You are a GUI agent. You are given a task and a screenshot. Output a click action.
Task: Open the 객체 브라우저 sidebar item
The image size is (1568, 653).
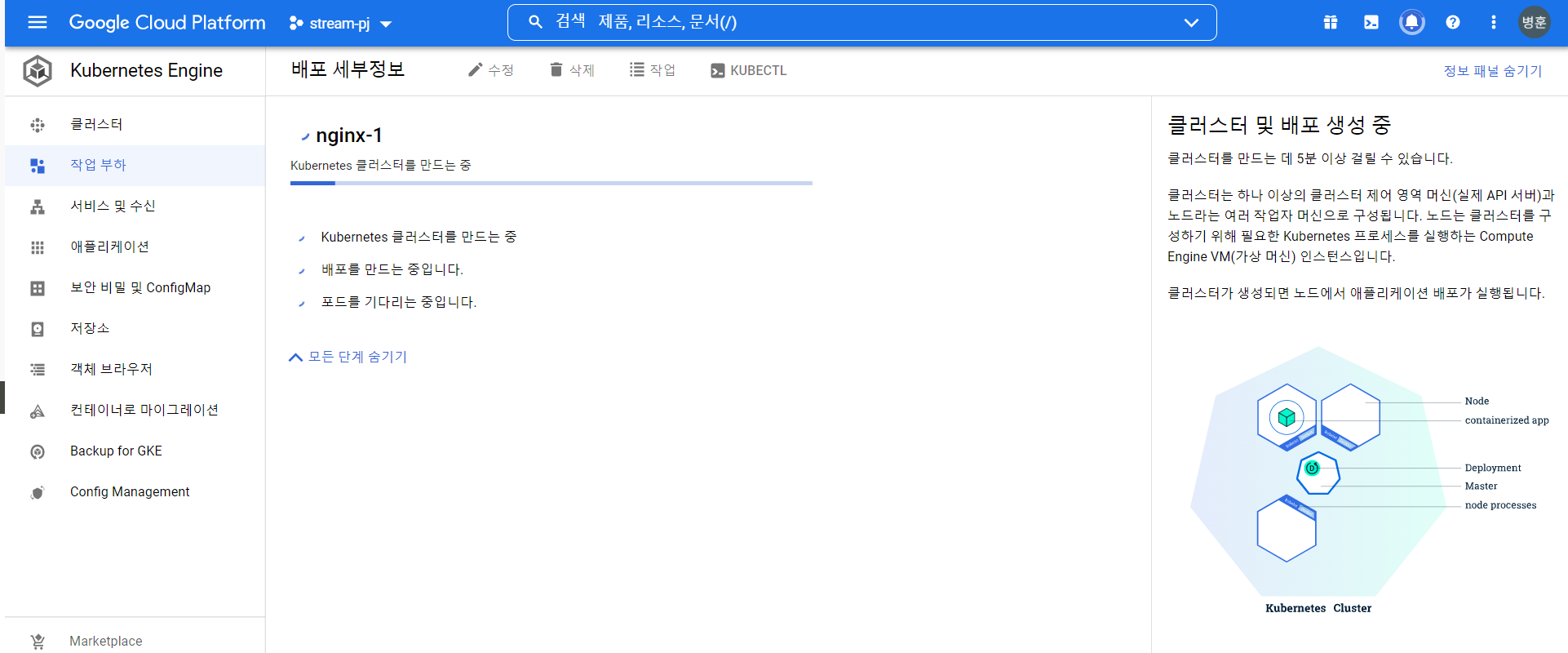click(x=135, y=369)
